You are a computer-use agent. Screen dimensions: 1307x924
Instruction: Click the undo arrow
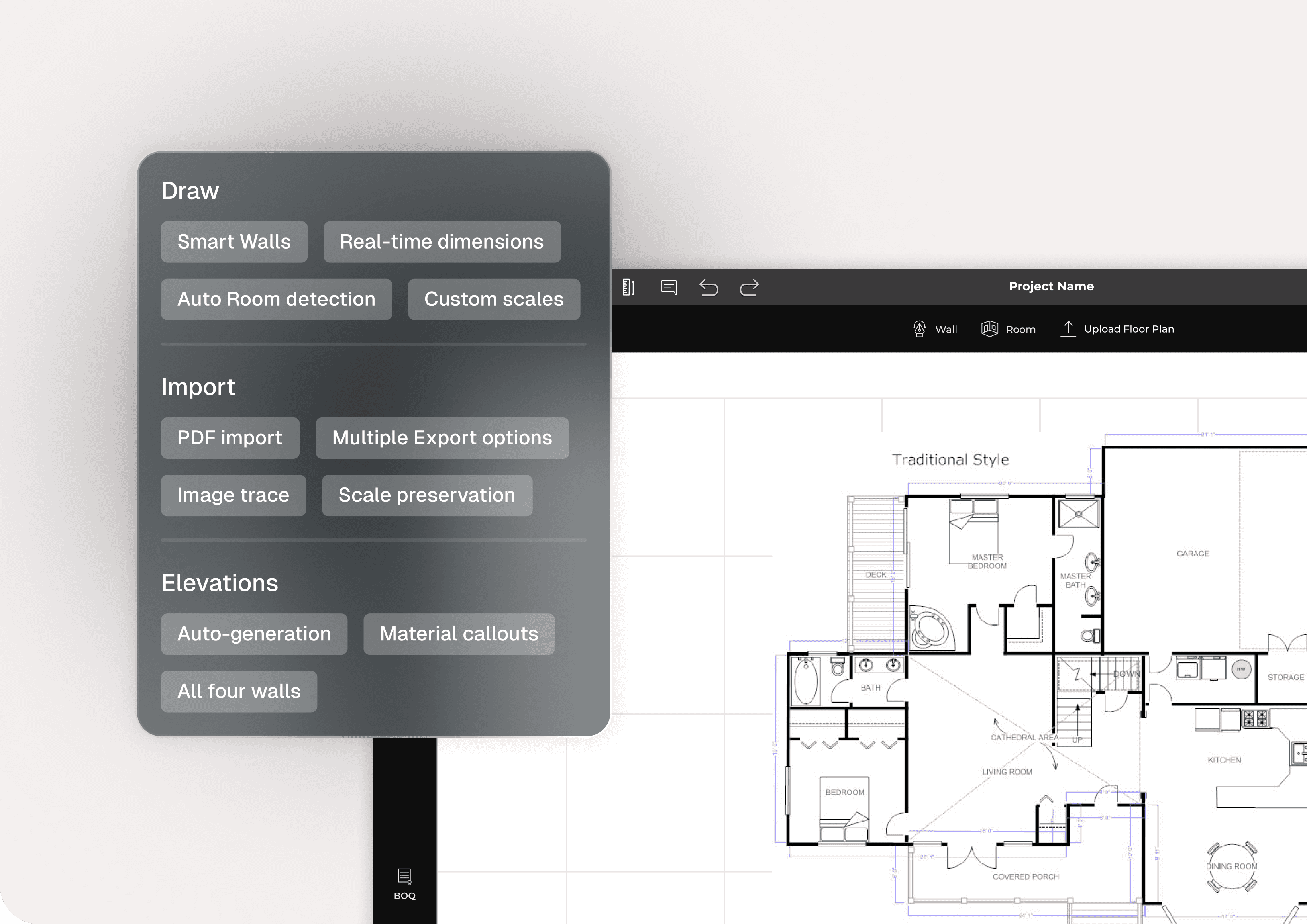709,287
